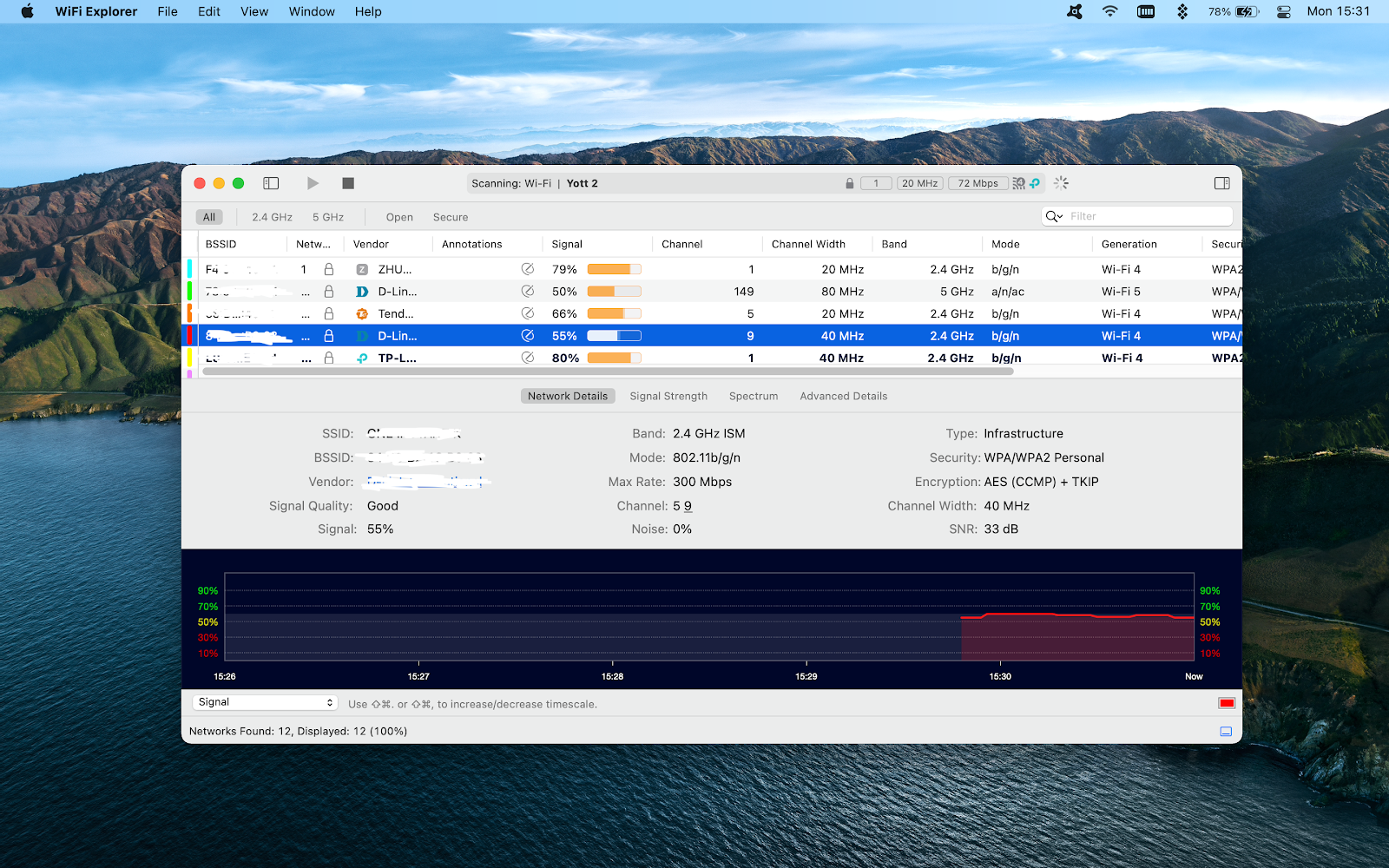This screenshot has width=1389, height=868.
Task: Start scanning with the play button
Action: click(x=313, y=183)
